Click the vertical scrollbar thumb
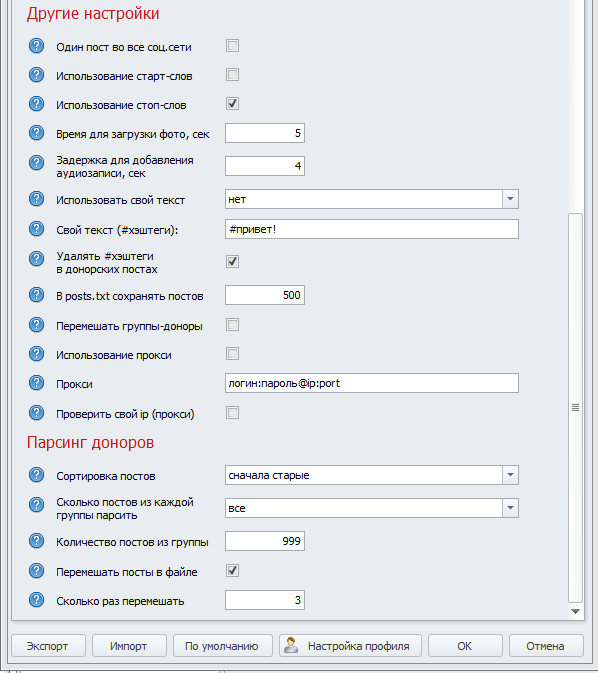Image resolution: width=598 pixels, height=673 pixels. coord(575,408)
